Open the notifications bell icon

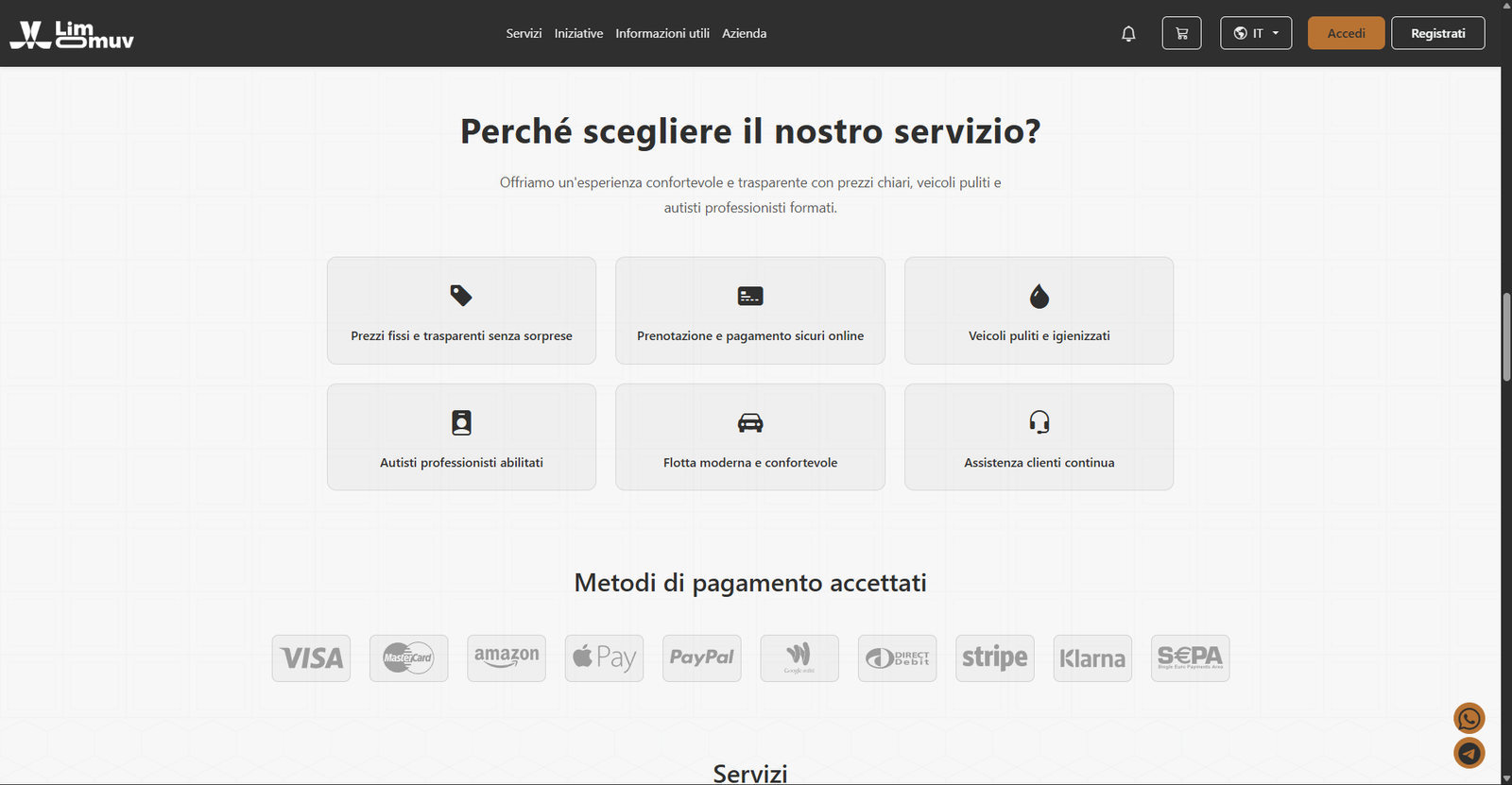click(1128, 34)
